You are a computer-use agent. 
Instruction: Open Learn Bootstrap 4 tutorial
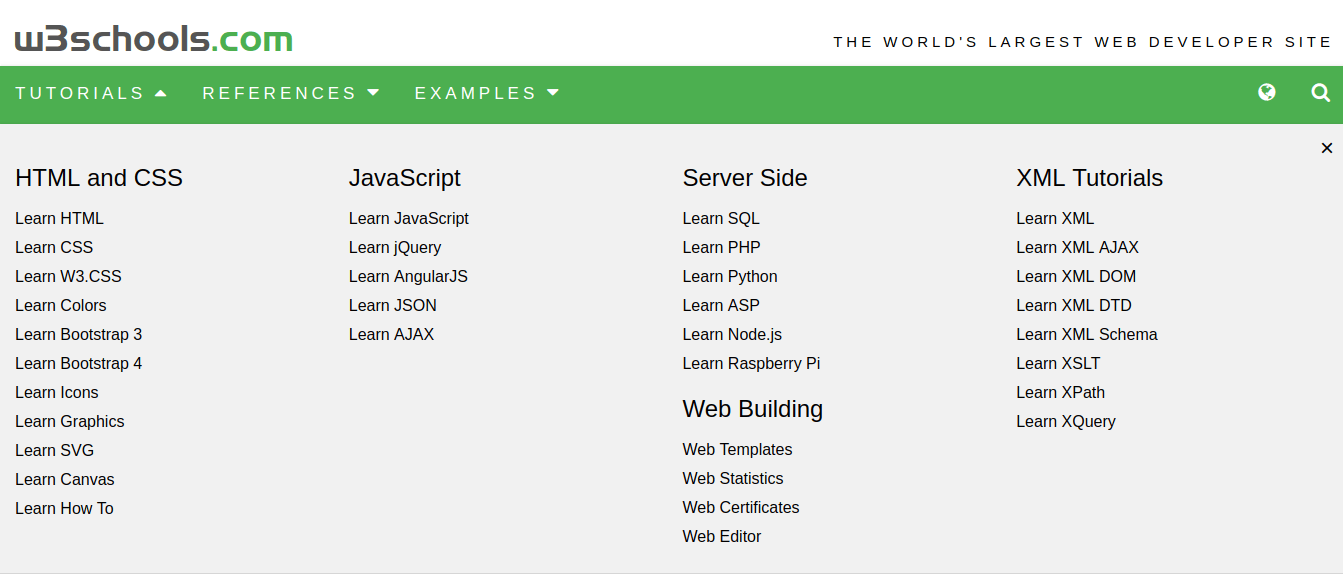[78, 363]
